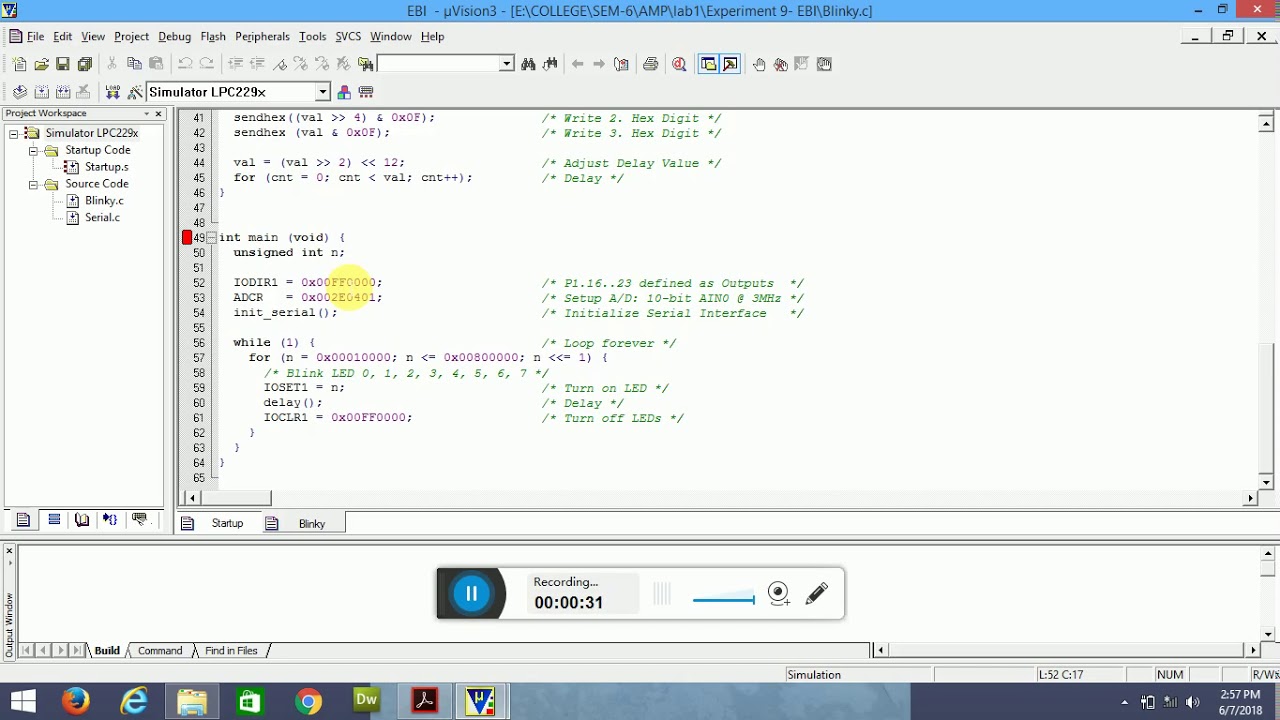
Task: Open the source browser book icon
Action: [621, 64]
